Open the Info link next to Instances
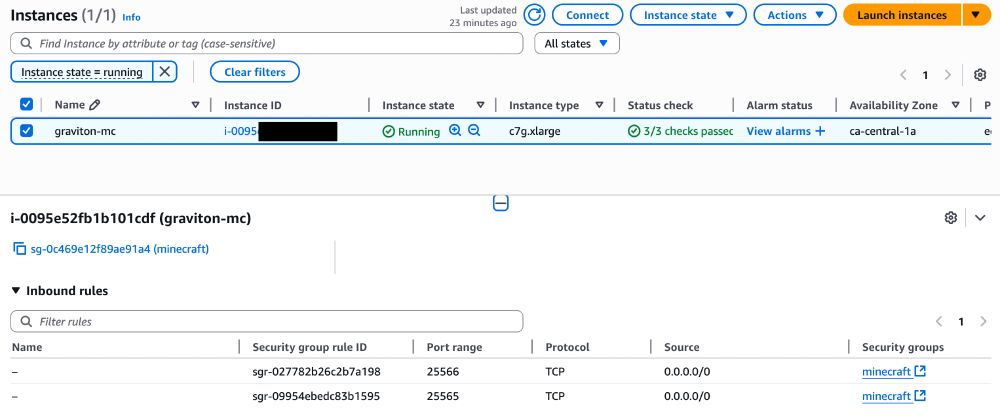 (x=131, y=17)
